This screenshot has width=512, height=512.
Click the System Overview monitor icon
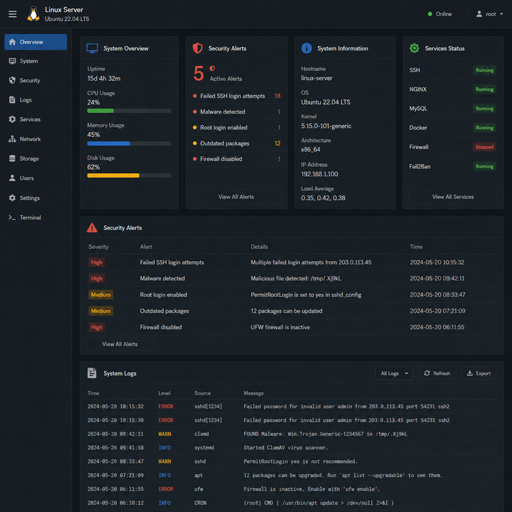[92, 48]
